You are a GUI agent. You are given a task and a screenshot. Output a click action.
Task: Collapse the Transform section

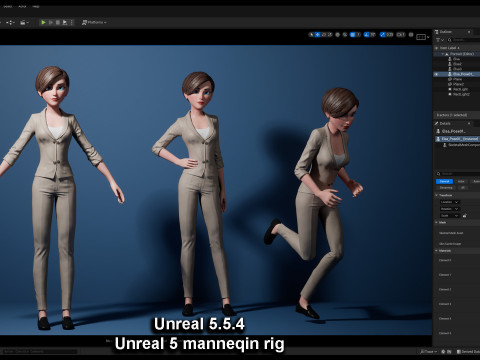coord(437,195)
